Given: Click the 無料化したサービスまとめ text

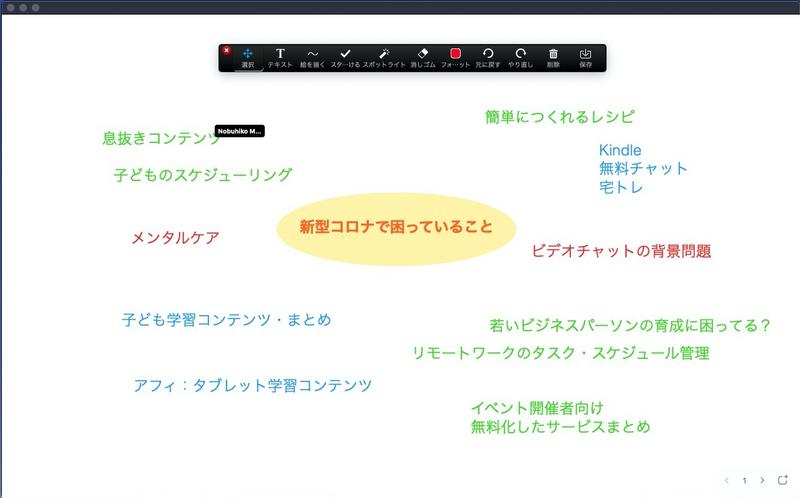Looking at the screenshot, I should pos(561,427).
